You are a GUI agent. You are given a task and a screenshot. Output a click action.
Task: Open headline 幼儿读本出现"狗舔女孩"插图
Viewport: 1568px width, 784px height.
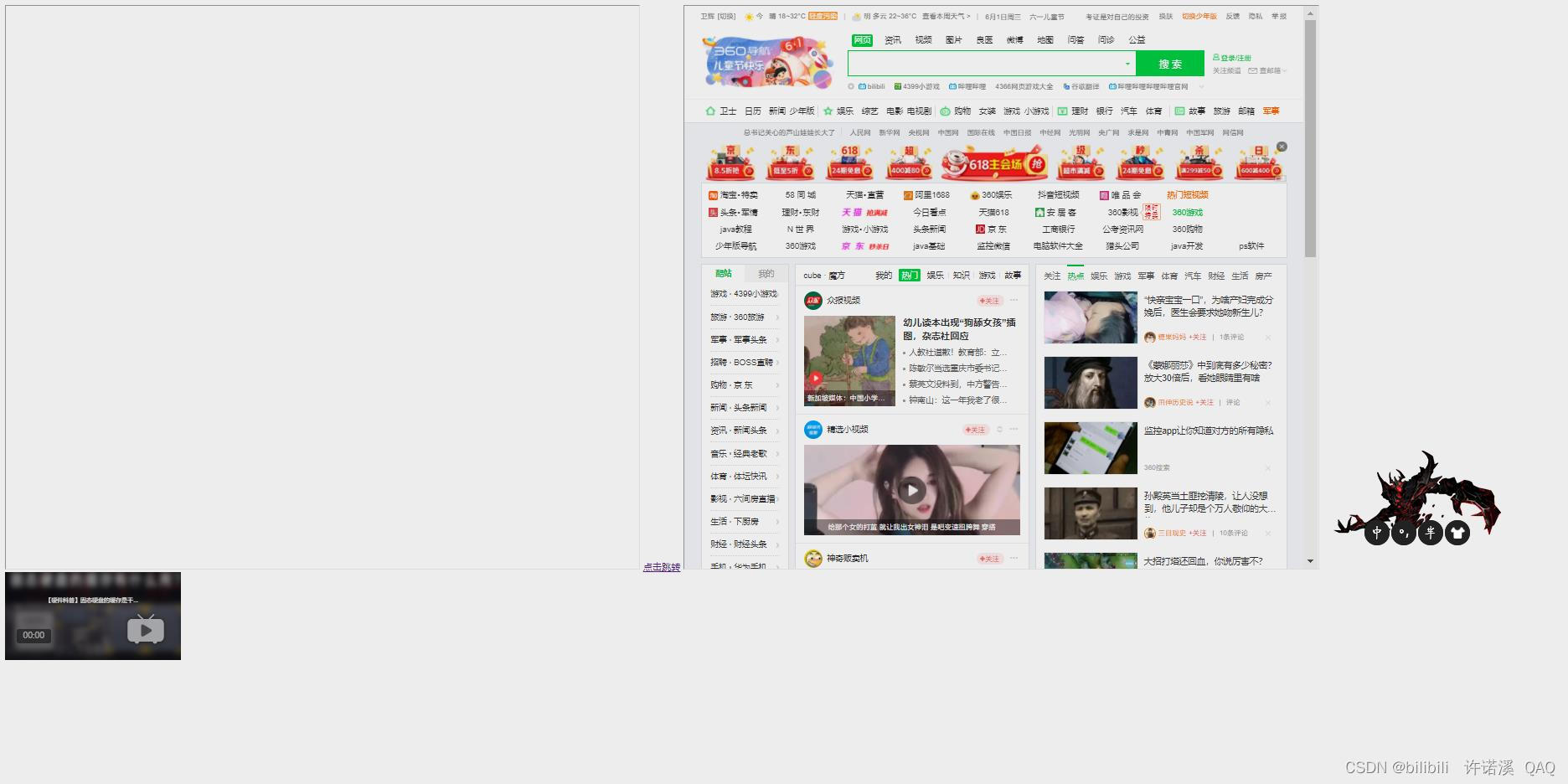click(959, 329)
